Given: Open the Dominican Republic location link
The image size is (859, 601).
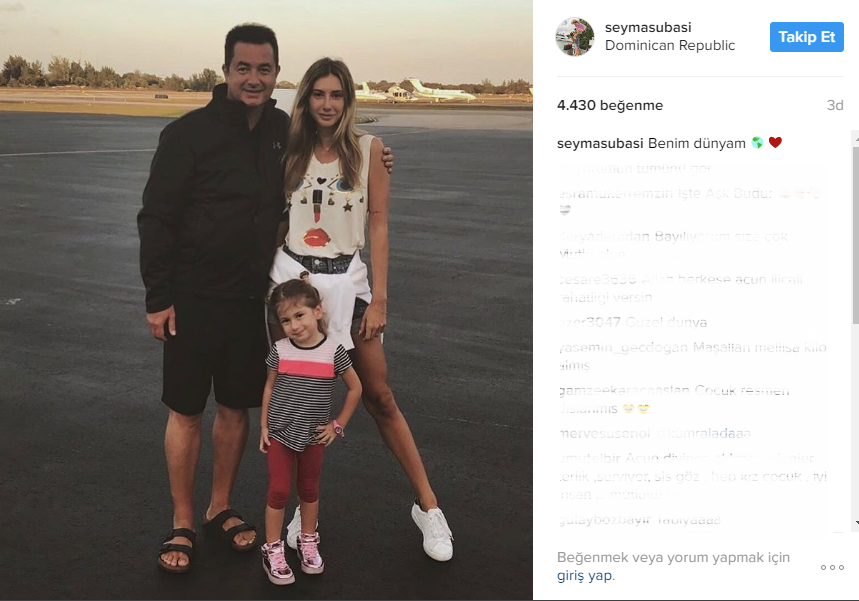Looking at the screenshot, I should [x=669, y=45].
